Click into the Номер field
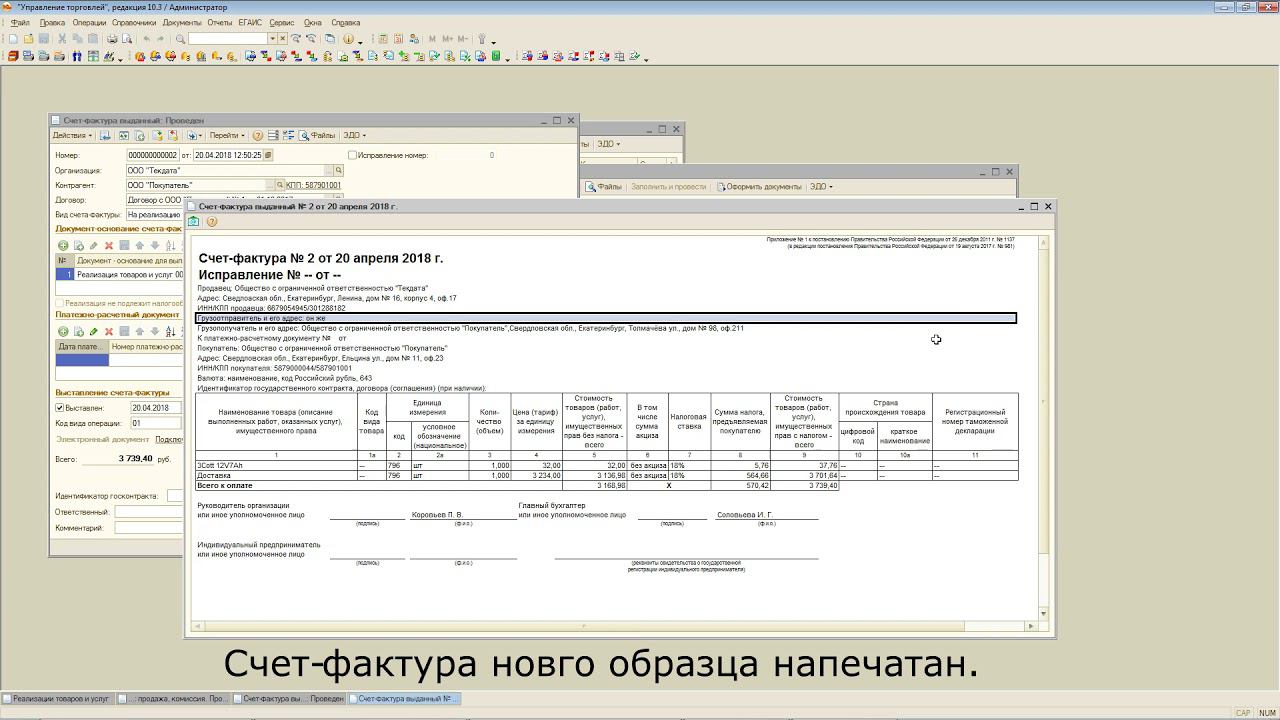 pyautogui.click(x=153, y=155)
